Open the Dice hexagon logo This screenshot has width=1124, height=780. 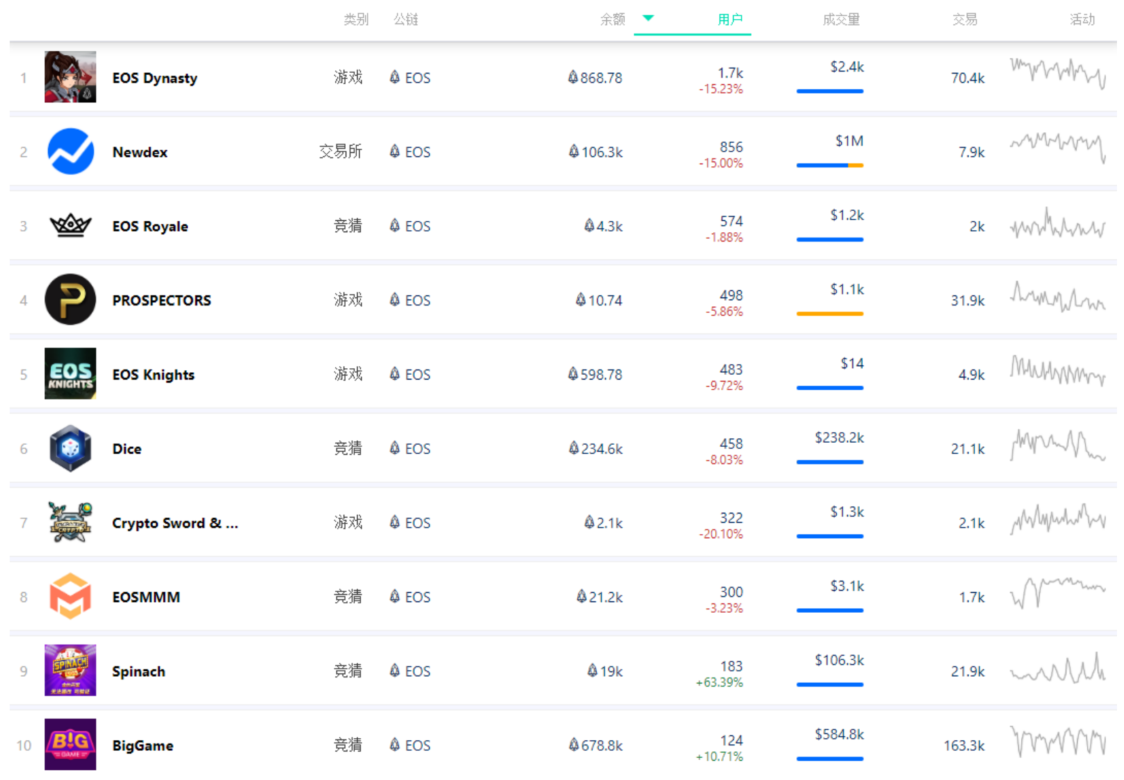70,448
